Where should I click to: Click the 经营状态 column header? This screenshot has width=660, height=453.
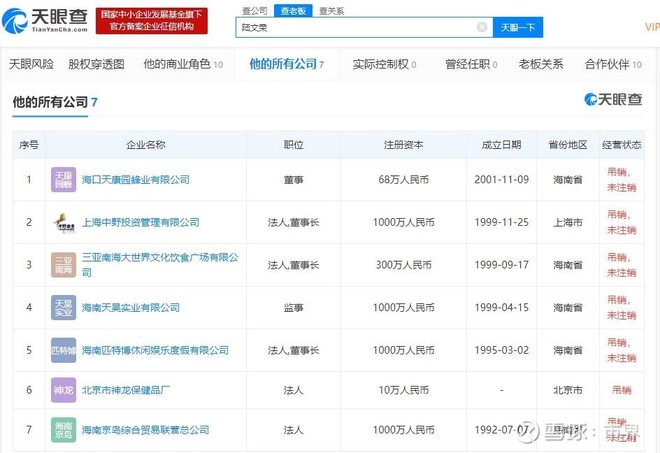622,145
